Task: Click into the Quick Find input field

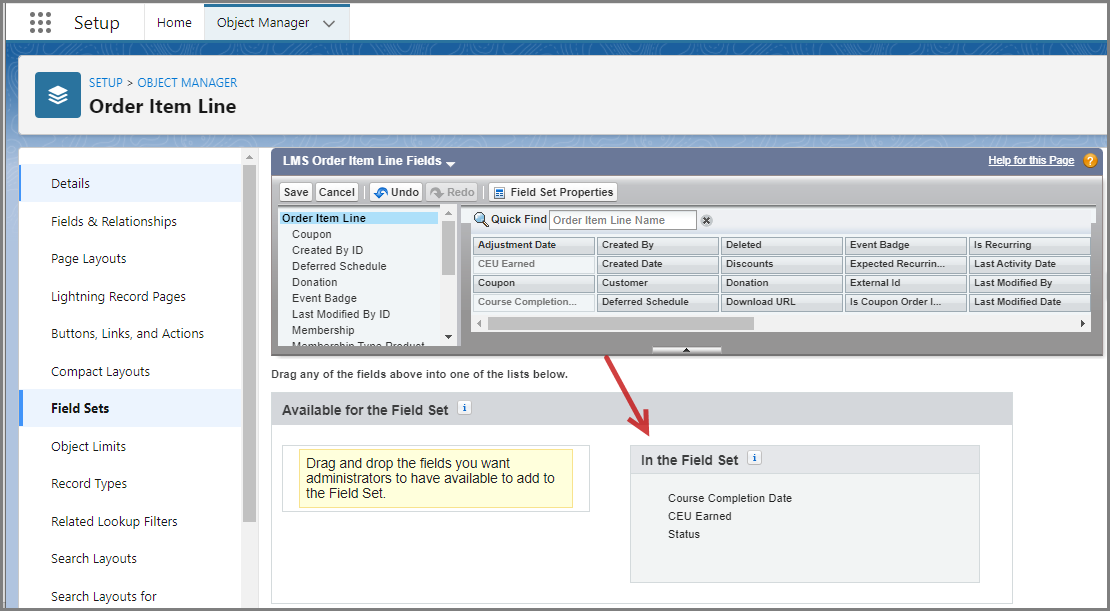Action: click(622, 220)
